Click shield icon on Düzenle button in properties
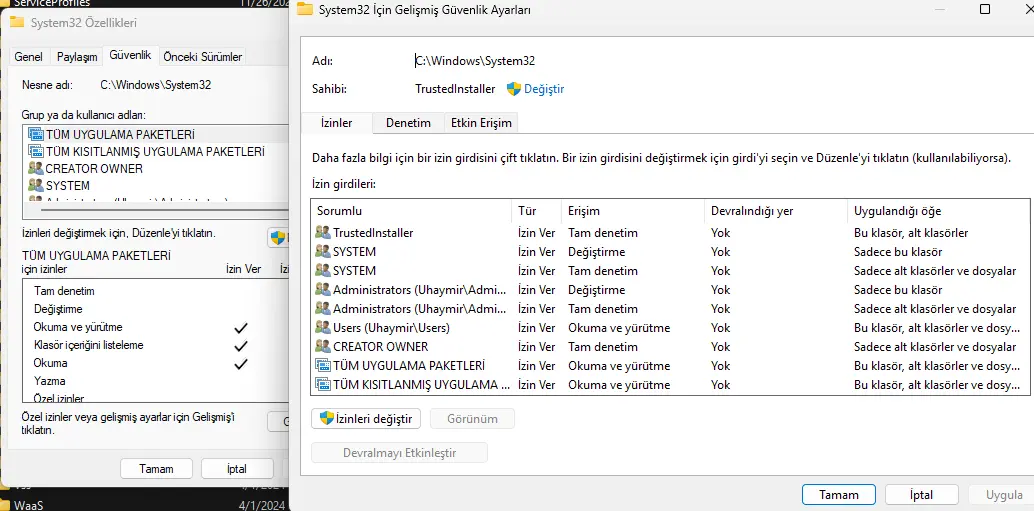 pos(278,238)
